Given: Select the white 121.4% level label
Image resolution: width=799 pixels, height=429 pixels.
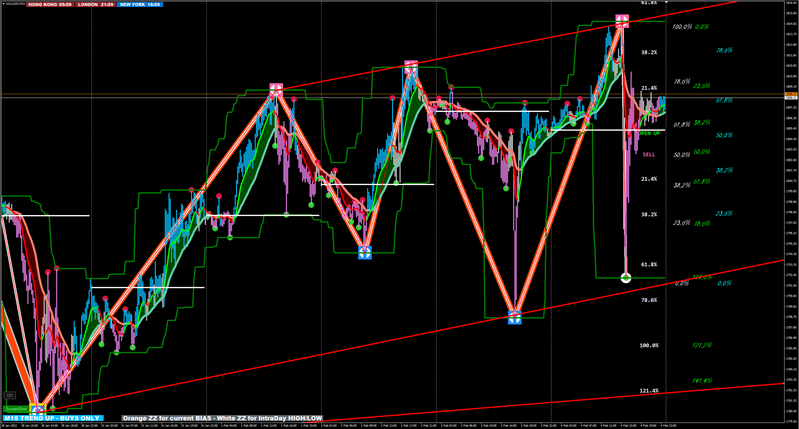Looking at the screenshot, I should coord(649,391).
